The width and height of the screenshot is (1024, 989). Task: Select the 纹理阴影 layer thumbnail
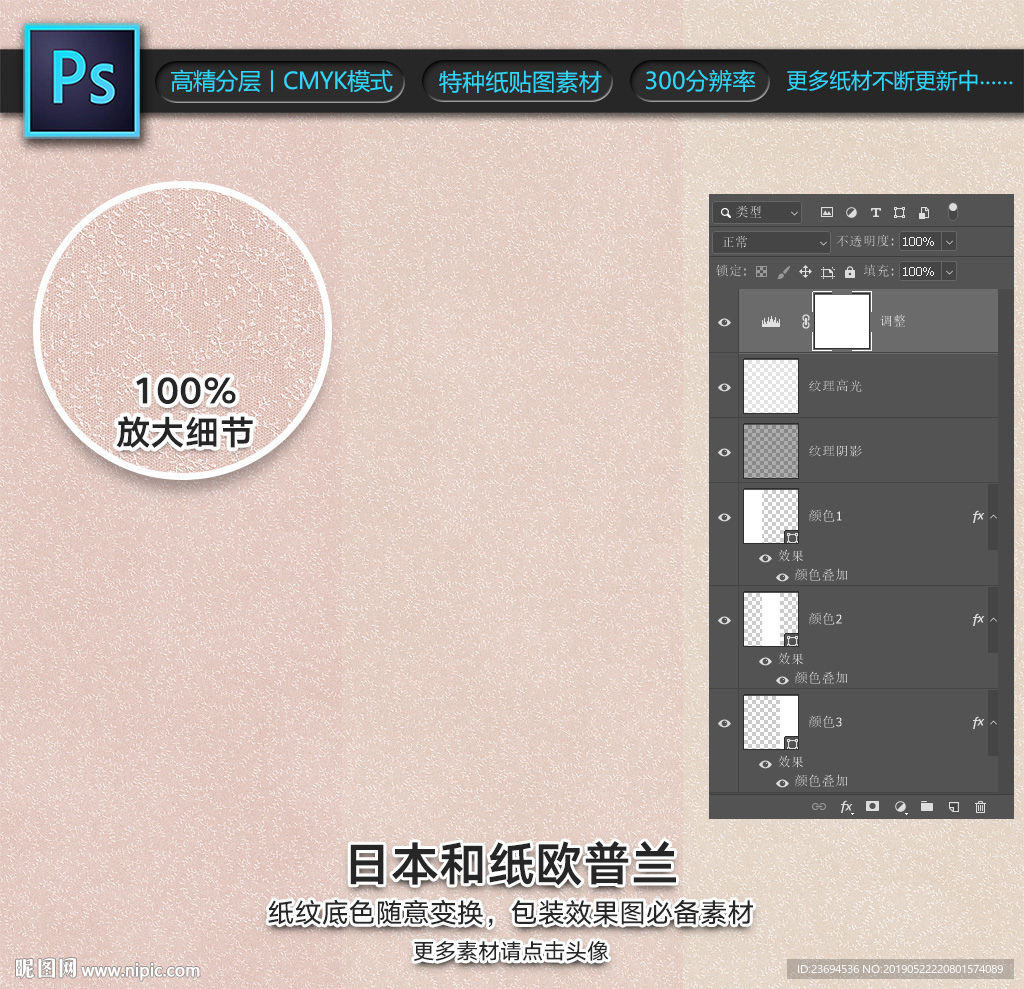click(771, 451)
